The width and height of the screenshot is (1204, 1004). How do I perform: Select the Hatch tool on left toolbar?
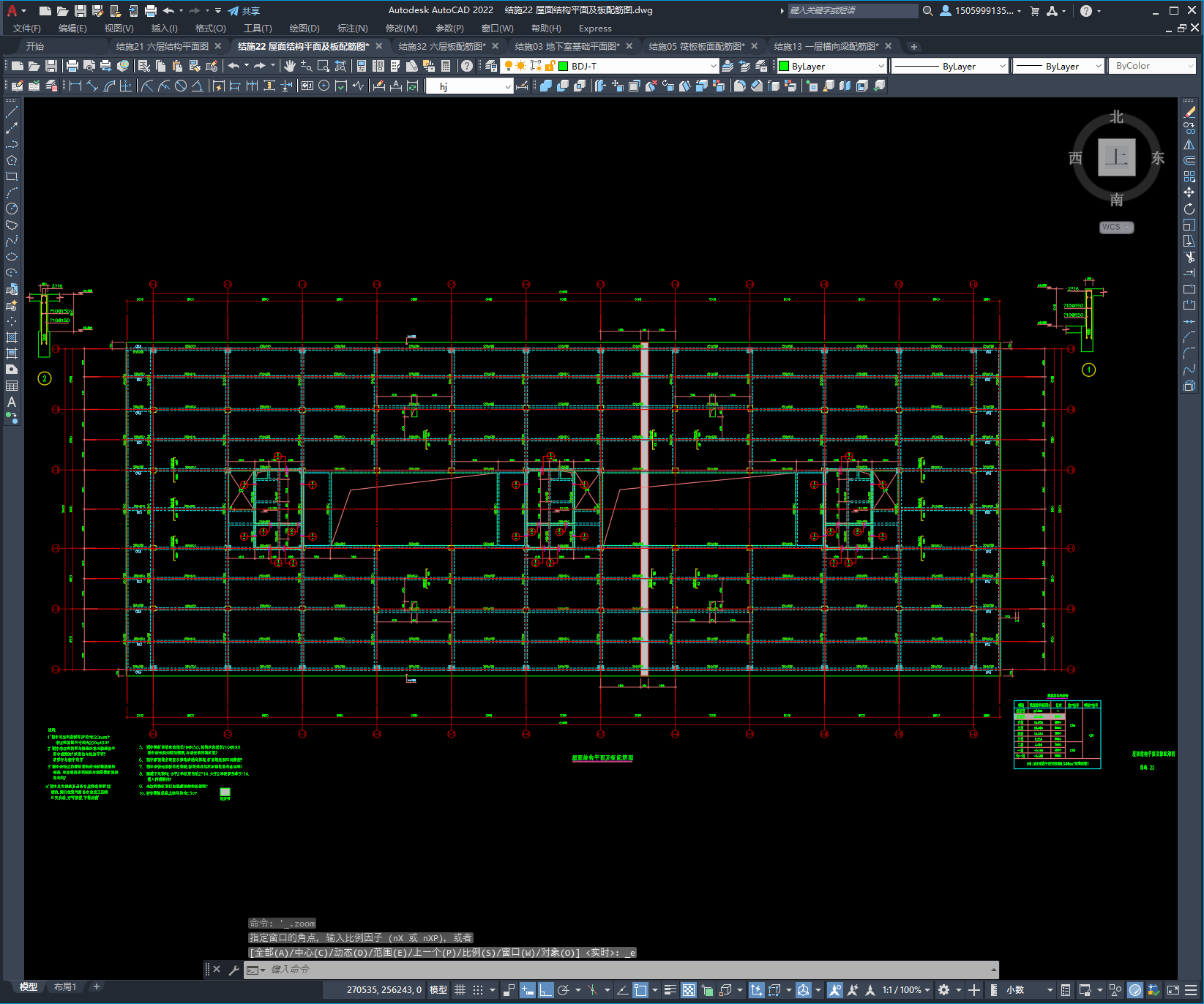(12, 337)
